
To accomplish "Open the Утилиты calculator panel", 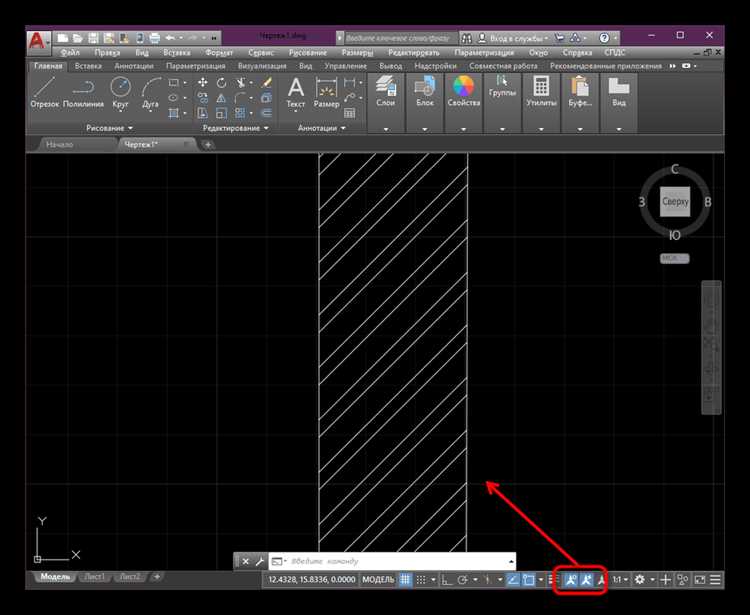I will (x=541, y=92).
